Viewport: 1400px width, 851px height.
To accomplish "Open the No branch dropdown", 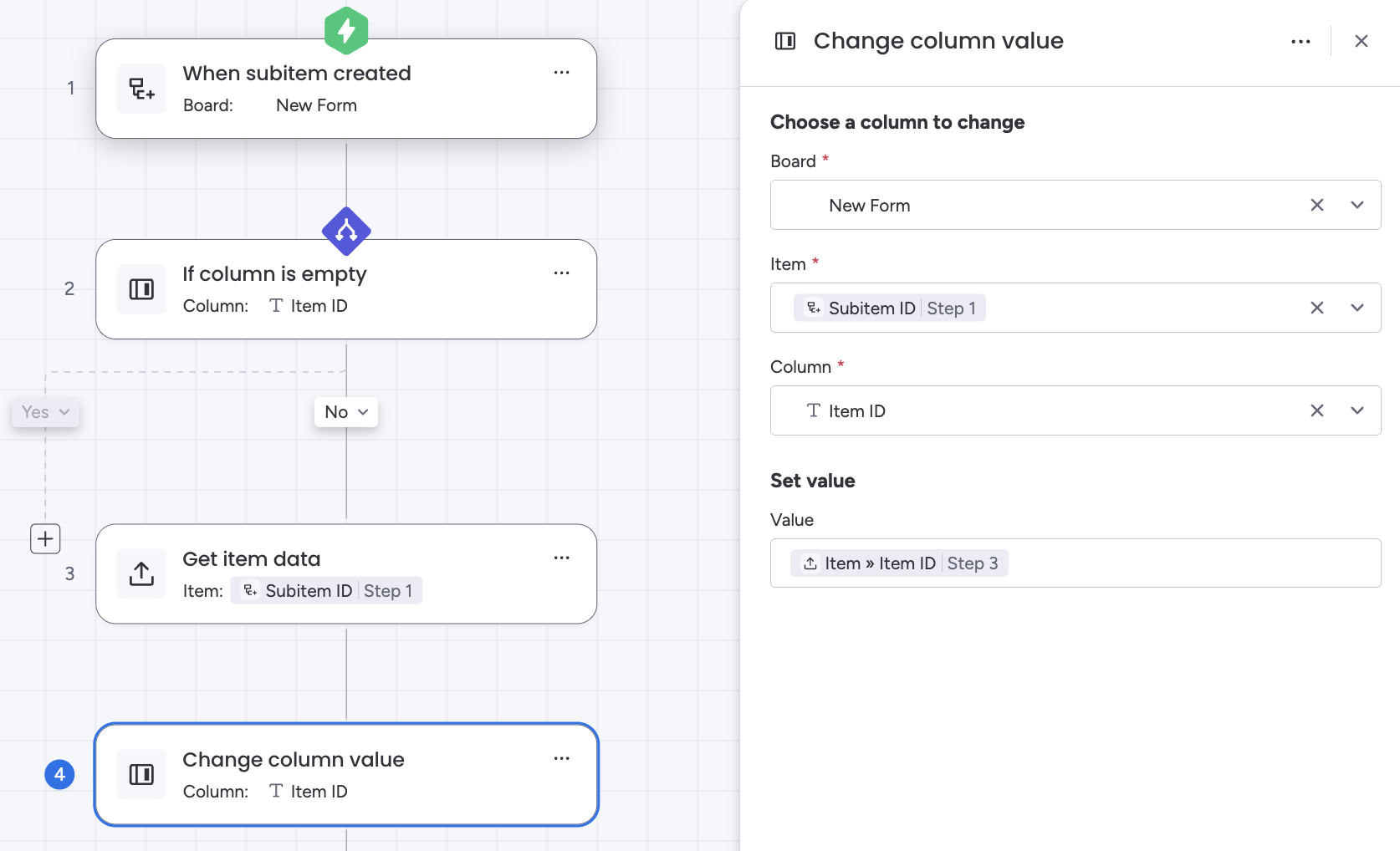I will pos(346,412).
